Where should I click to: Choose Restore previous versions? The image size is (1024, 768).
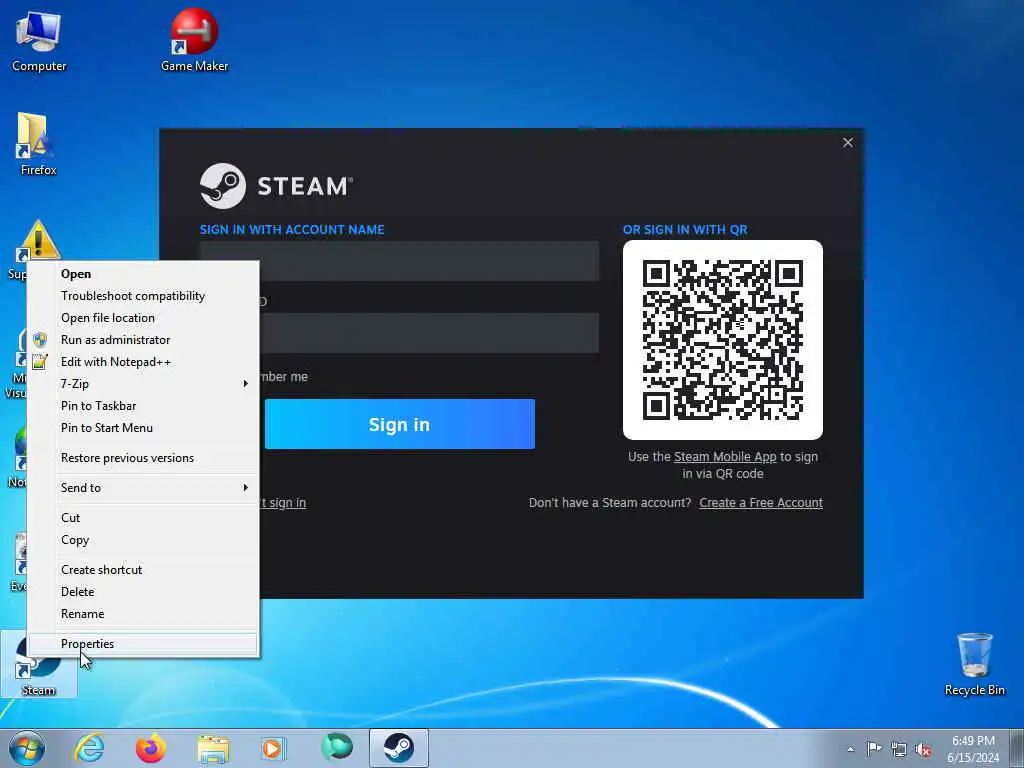click(143, 458)
